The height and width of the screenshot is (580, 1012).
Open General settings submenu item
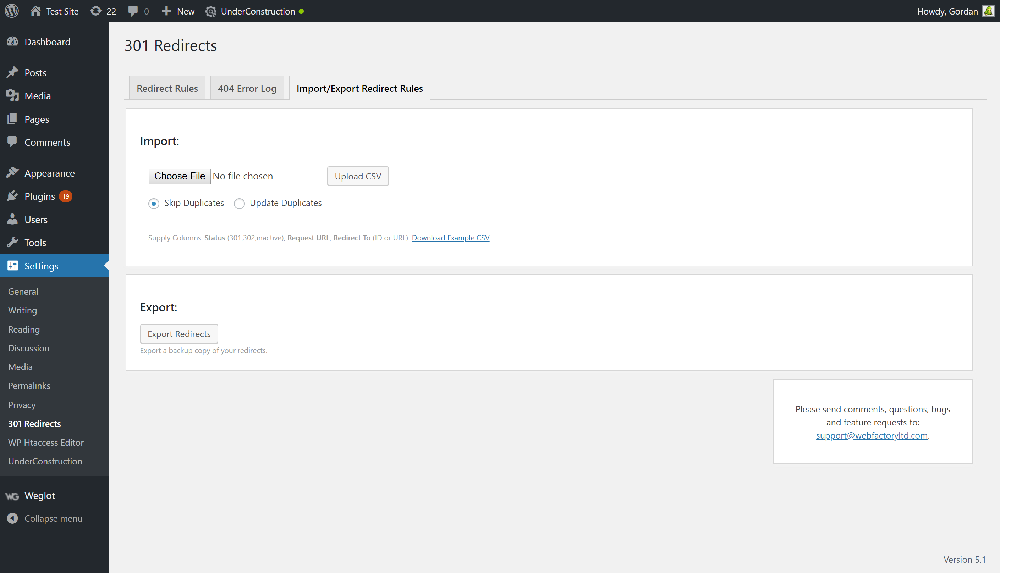point(23,292)
